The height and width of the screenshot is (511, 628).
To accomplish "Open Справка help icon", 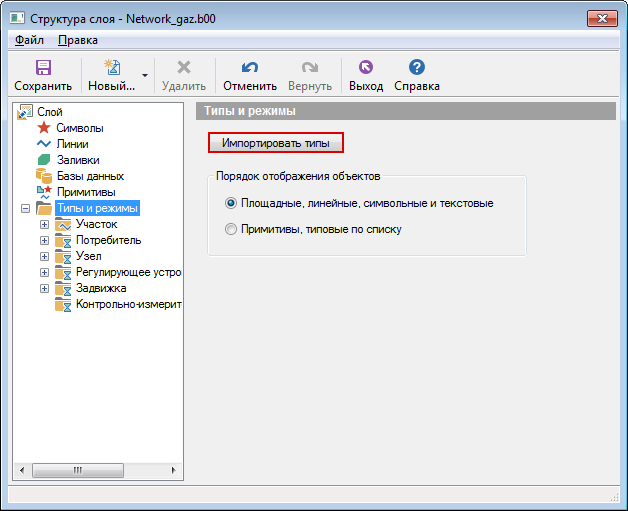I will tap(417, 67).
